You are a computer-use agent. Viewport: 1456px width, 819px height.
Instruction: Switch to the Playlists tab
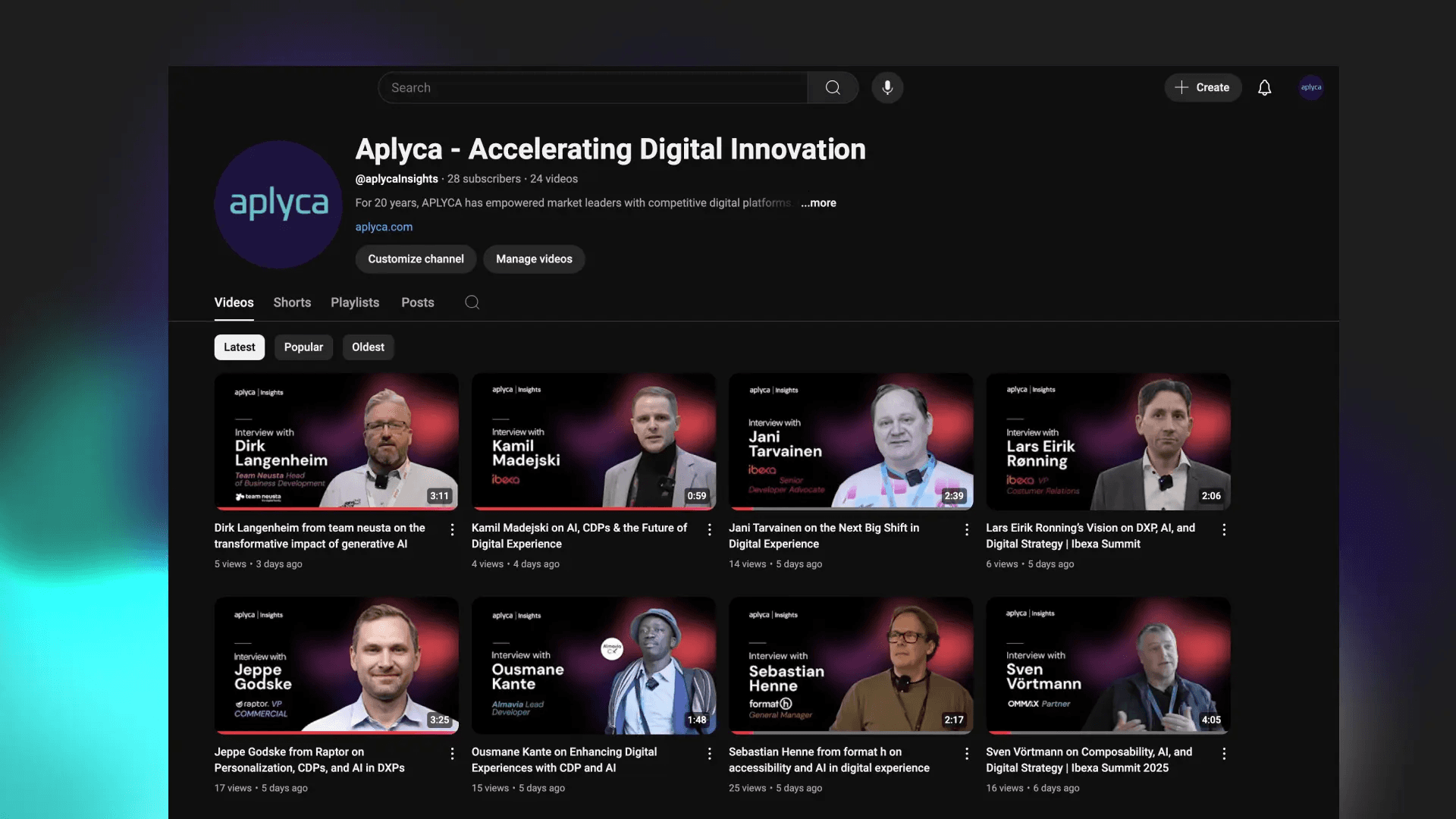click(354, 303)
